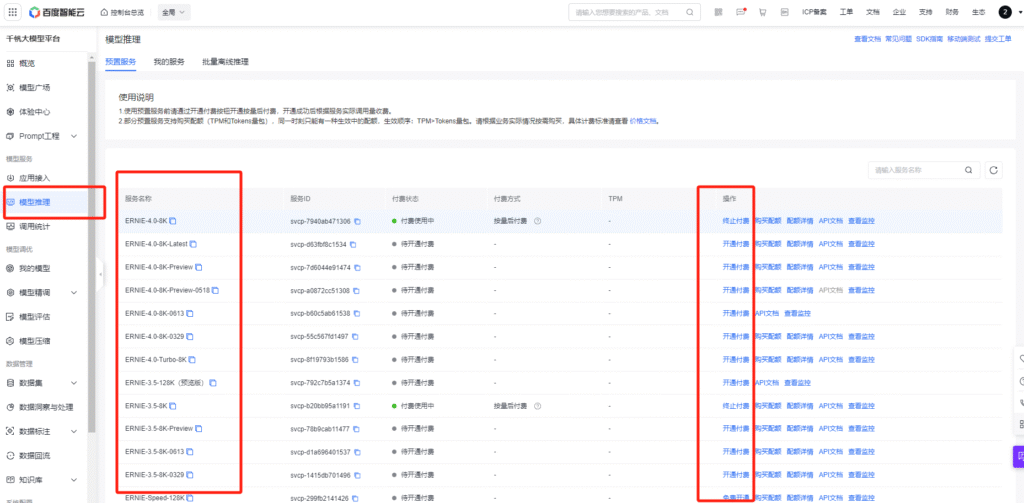
Task: Click API文档 for ERNIE-3.5-128K preview row
Action: pos(767,382)
